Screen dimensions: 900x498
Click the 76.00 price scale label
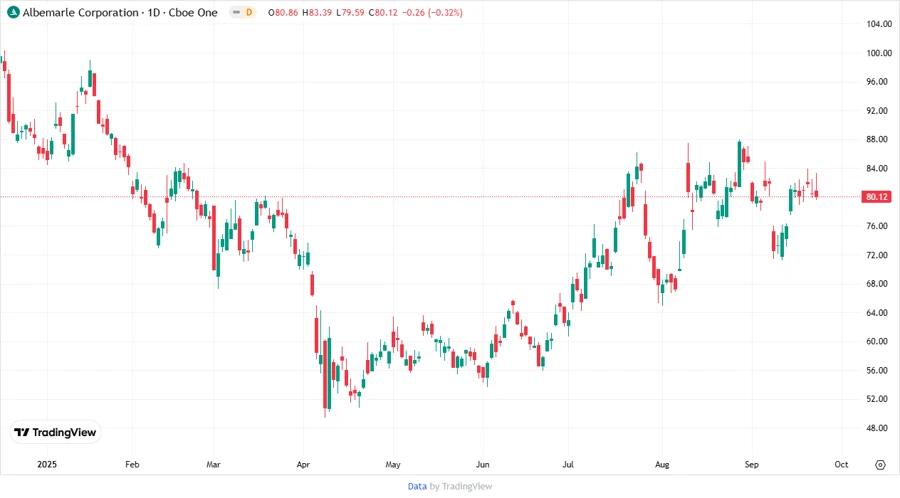(876, 226)
